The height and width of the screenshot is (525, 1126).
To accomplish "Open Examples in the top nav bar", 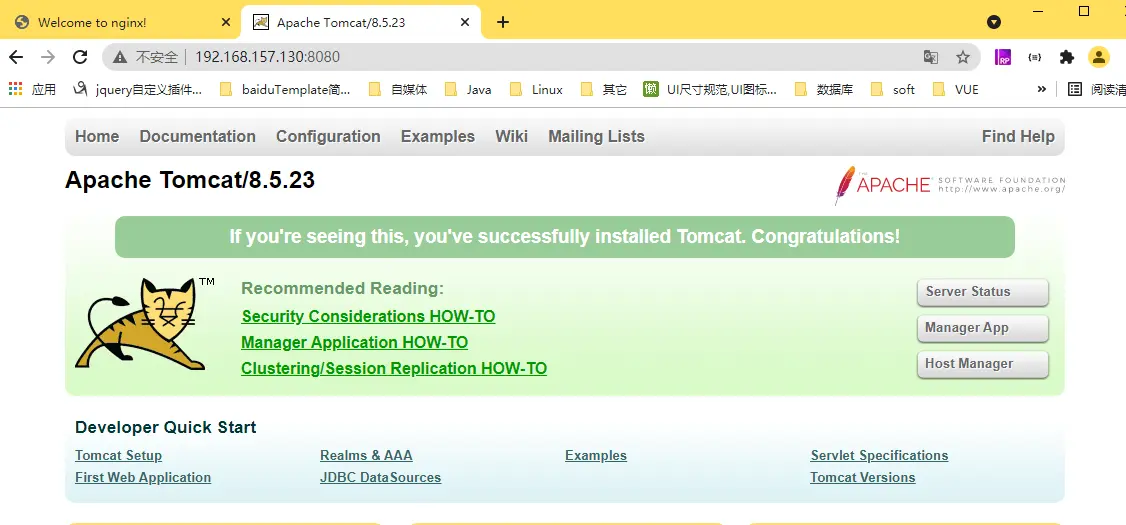I will coord(438,136).
